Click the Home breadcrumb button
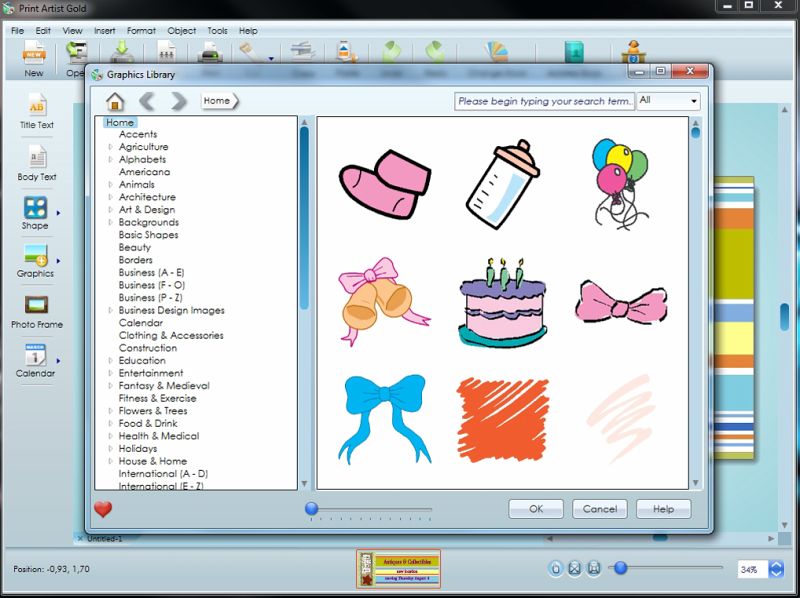 [219, 101]
